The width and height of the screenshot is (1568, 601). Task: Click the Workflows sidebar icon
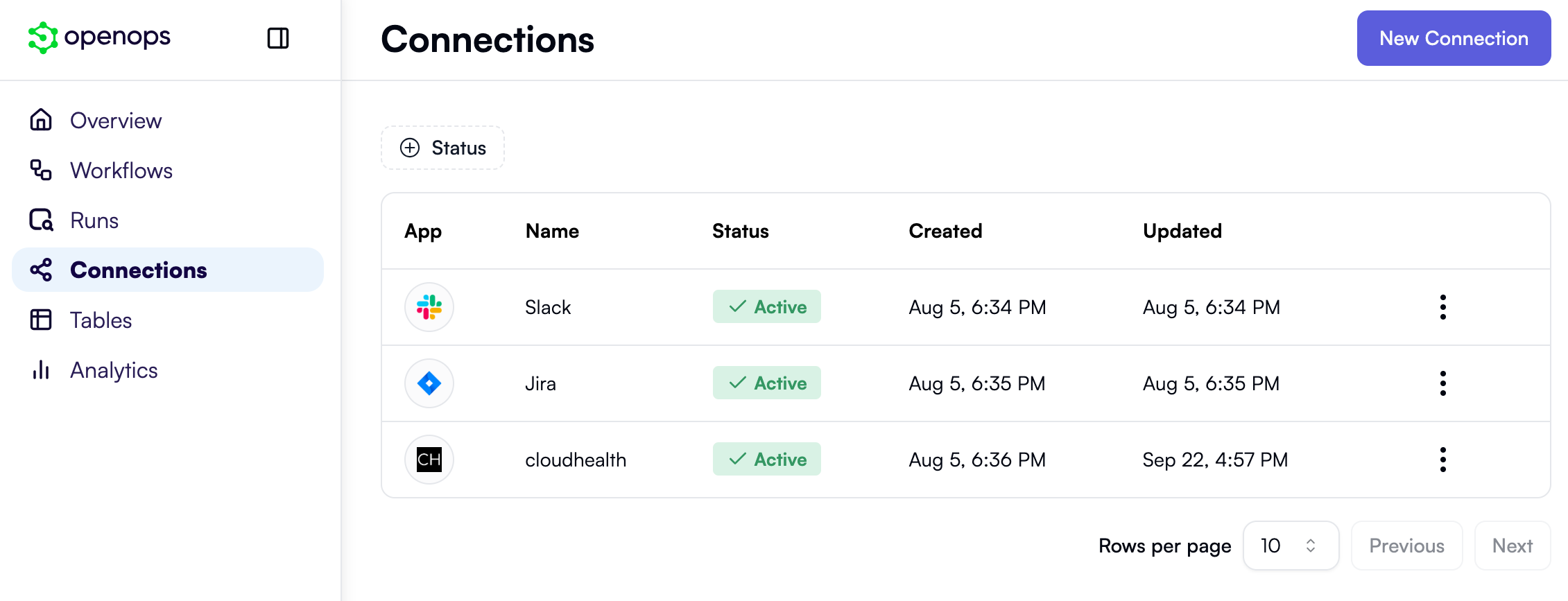click(40, 170)
